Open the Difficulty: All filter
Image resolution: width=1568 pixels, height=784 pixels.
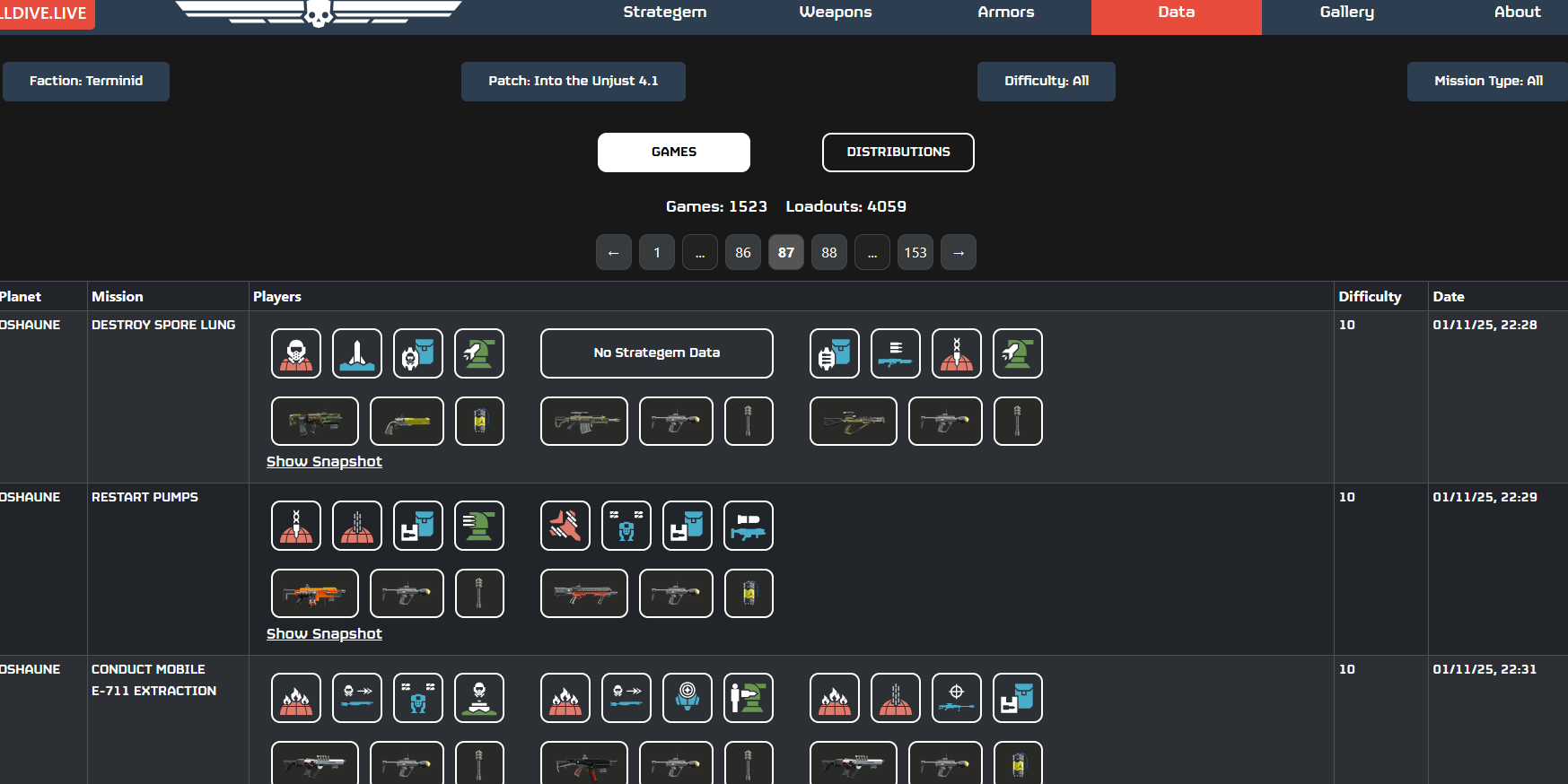[x=1047, y=82]
